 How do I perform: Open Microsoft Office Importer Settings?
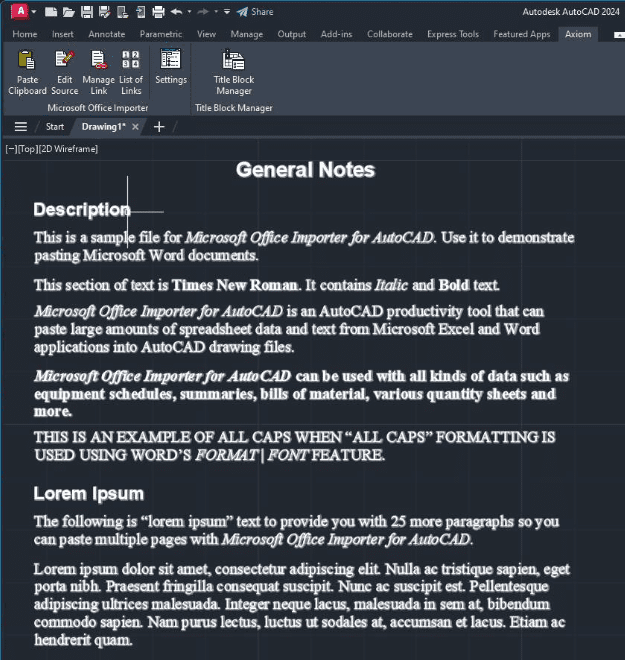(171, 67)
